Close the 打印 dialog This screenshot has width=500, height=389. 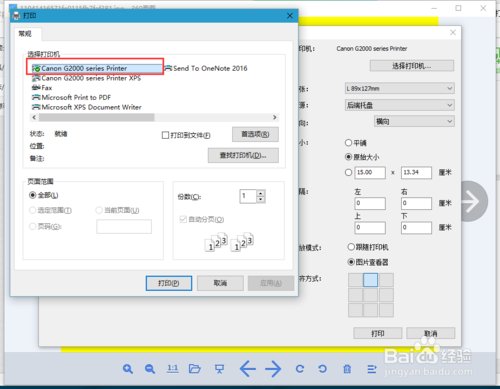pos(290,16)
